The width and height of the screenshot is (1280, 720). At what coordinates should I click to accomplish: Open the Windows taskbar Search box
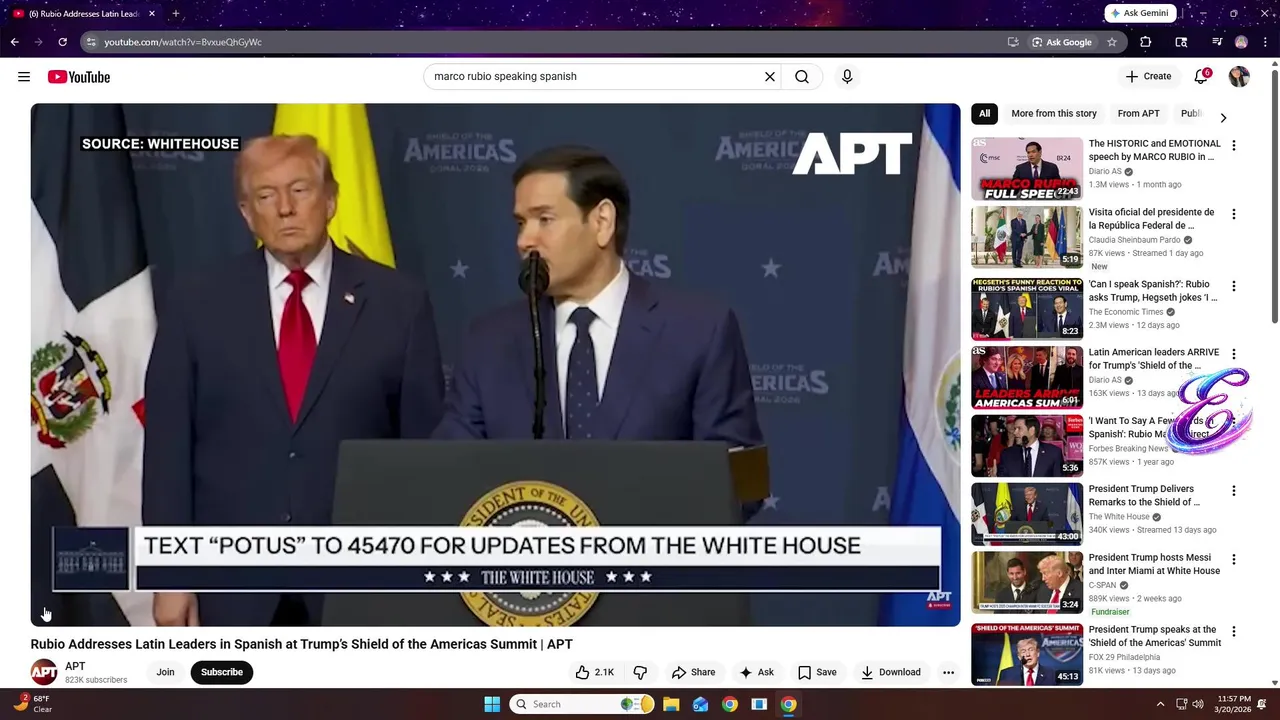(x=583, y=704)
